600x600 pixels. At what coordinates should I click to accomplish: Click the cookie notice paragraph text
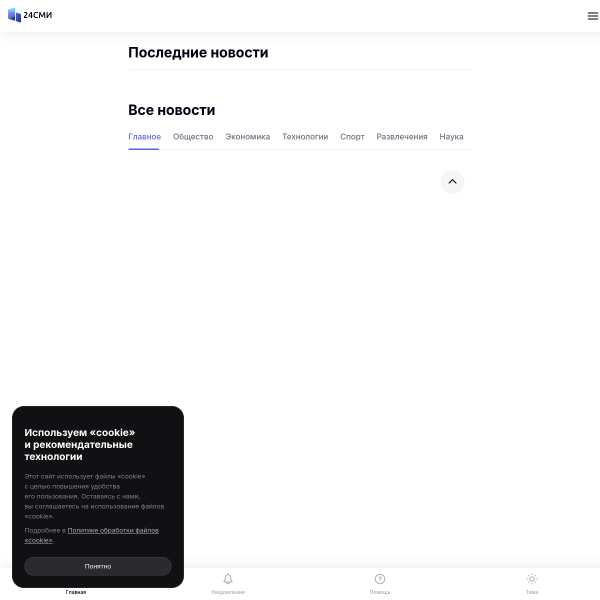(x=94, y=496)
